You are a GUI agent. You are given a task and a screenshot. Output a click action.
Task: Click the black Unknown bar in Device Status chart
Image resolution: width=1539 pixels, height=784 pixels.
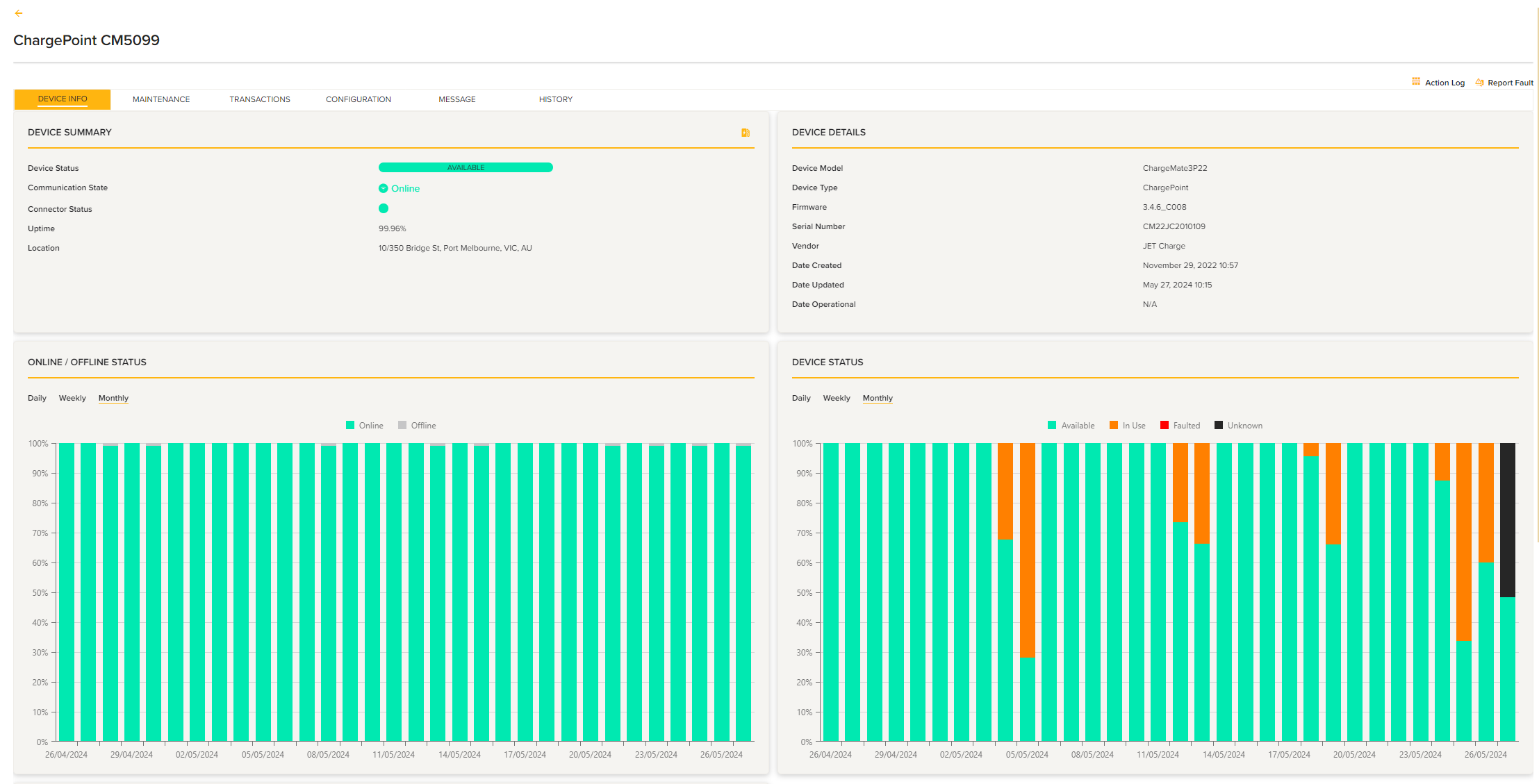pyautogui.click(x=1508, y=520)
